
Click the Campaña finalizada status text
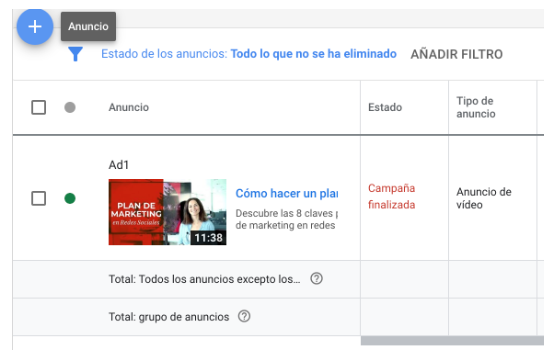391,196
